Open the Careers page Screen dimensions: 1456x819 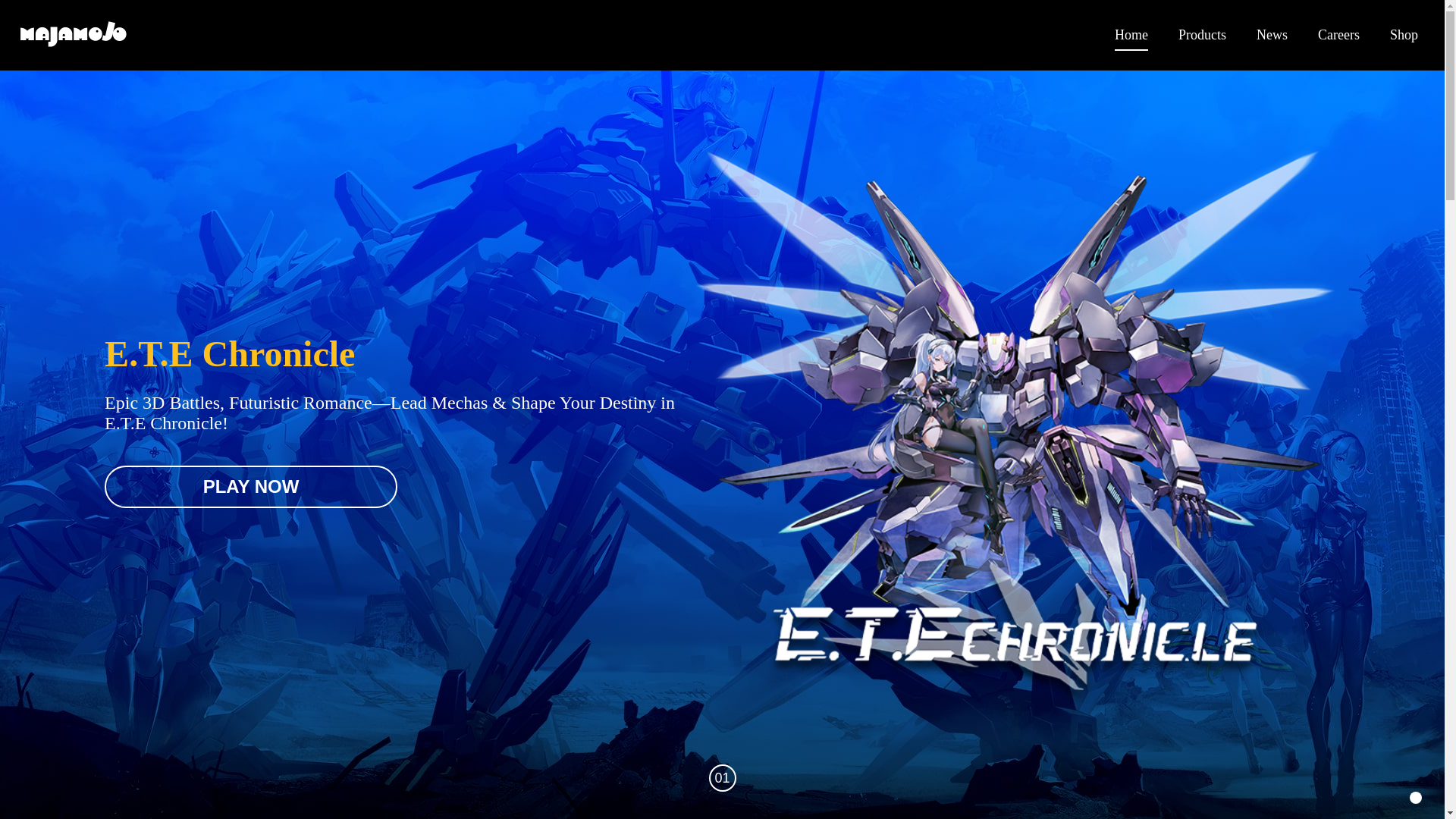point(1338,35)
